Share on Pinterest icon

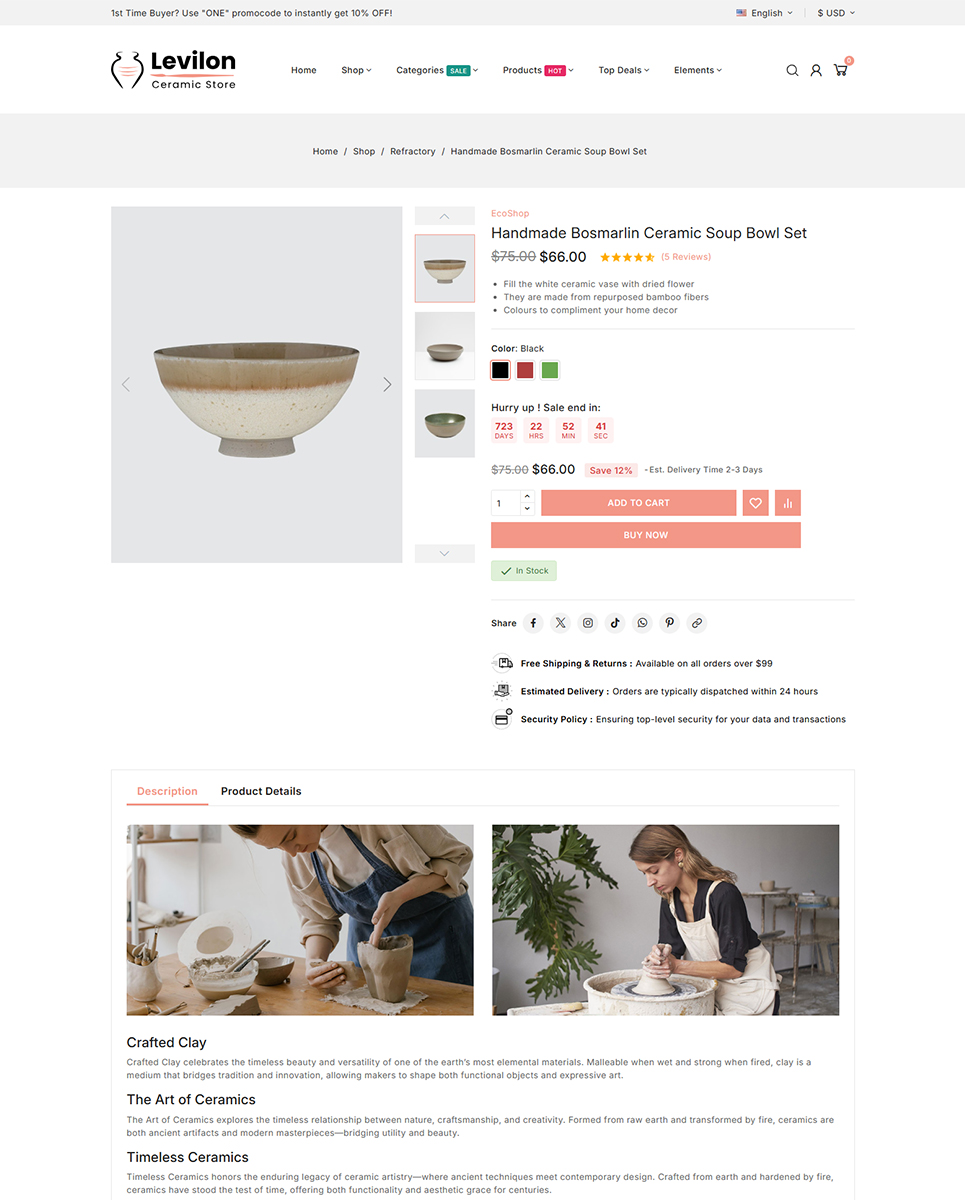670,623
